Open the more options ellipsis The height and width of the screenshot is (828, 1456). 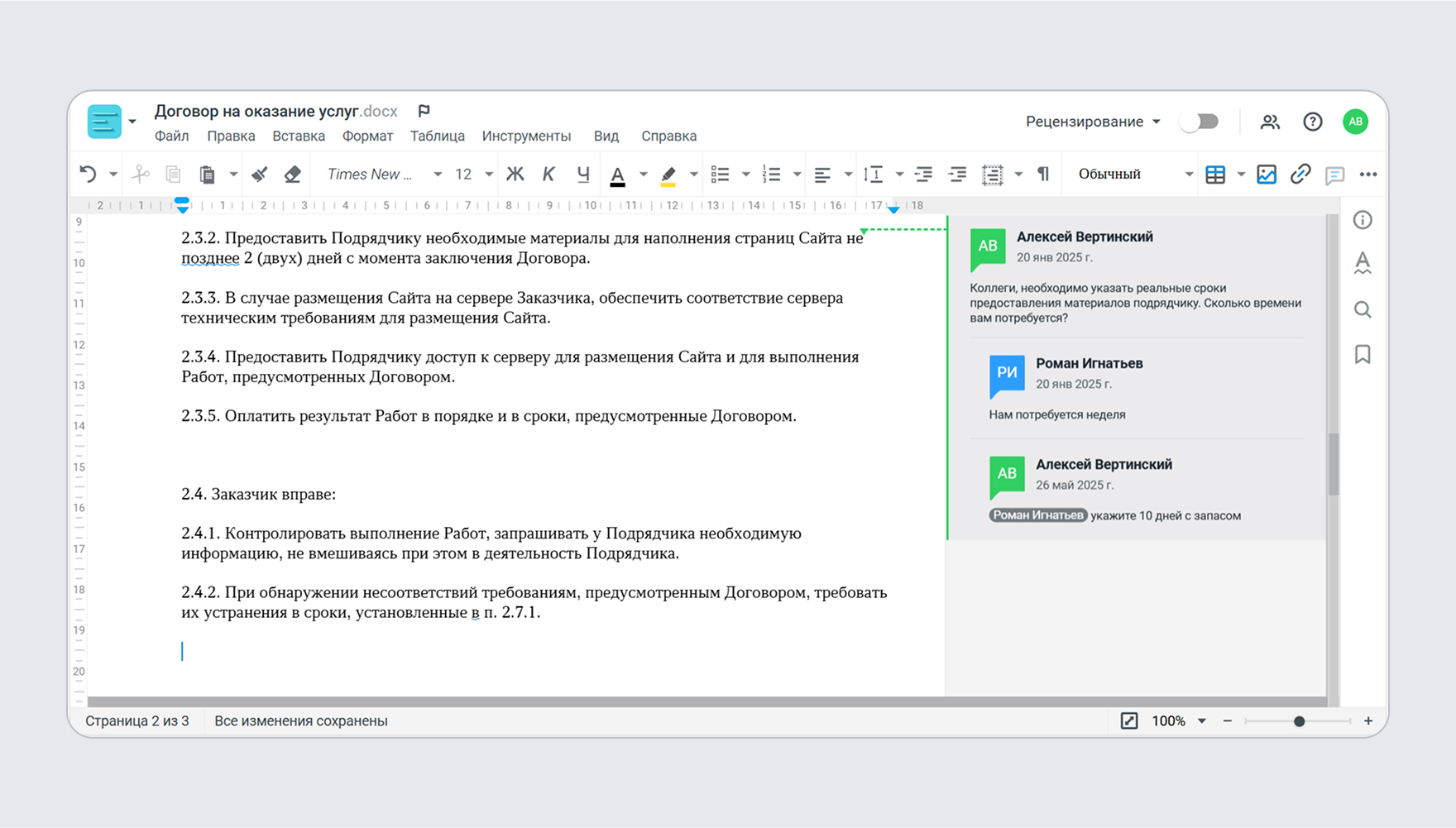click(x=1368, y=174)
